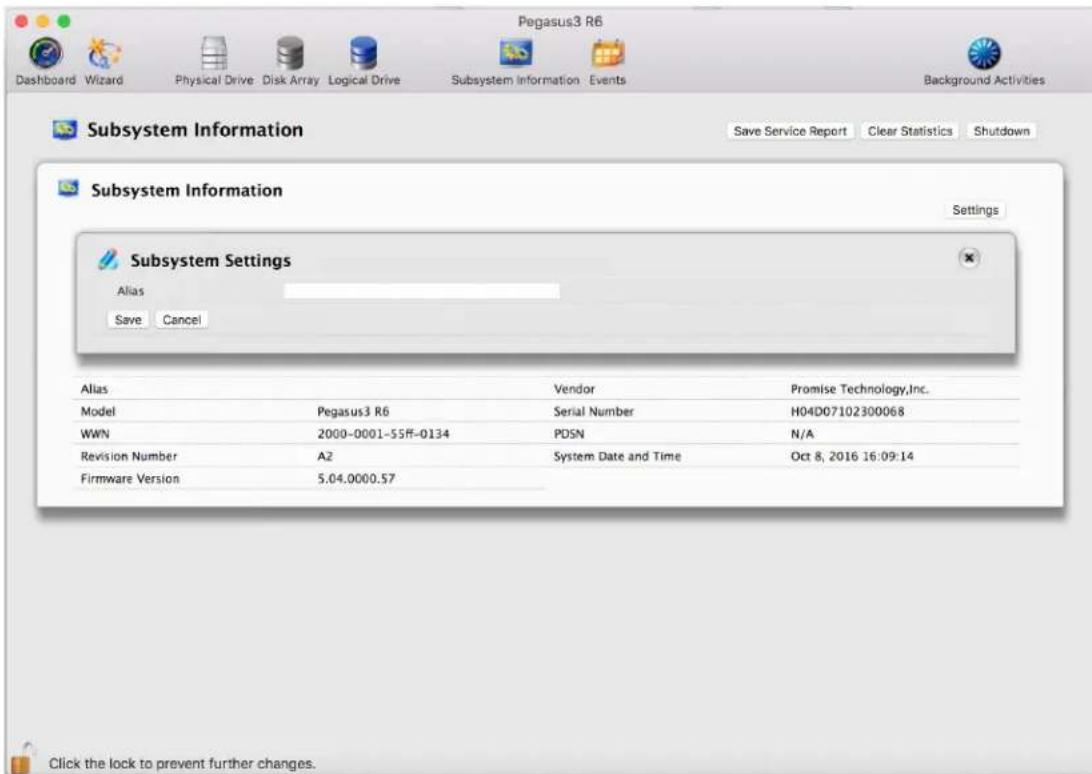Open the Dashboard toolbar icon
1092x774 pixels.
tap(45, 54)
